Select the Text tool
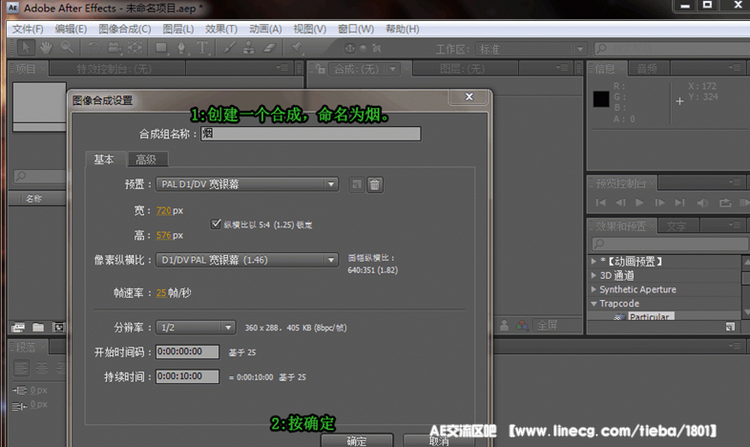The width and height of the screenshot is (750, 447). [x=202, y=48]
